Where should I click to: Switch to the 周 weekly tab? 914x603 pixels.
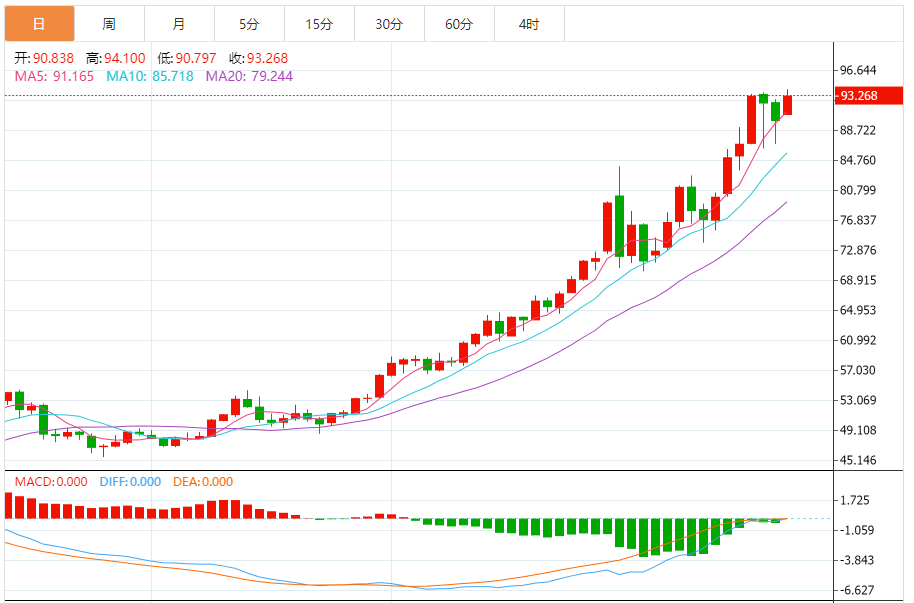tap(109, 24)
